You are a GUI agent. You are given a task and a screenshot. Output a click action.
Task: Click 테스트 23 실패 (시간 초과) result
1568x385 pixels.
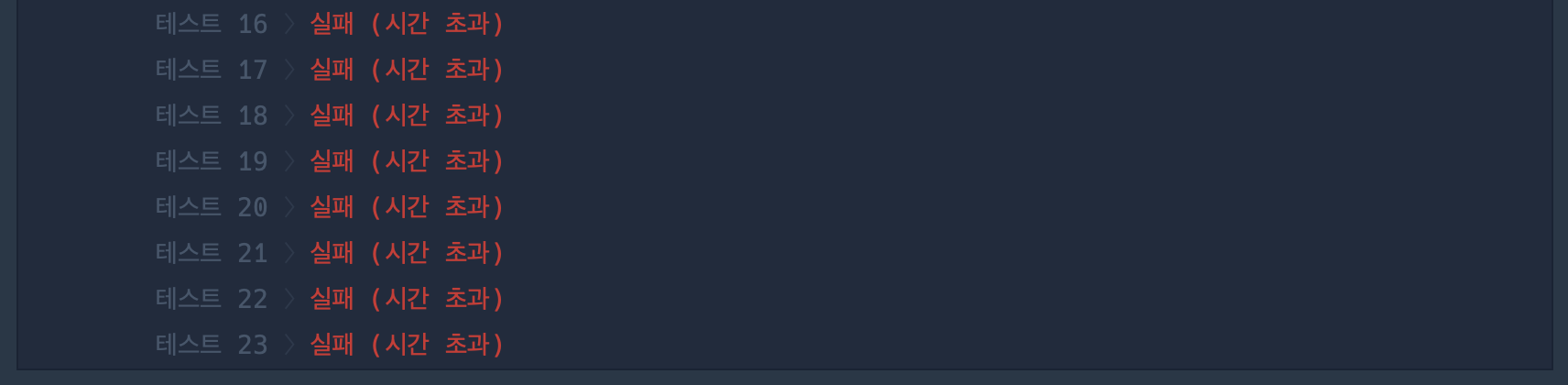tap(407, 345)
